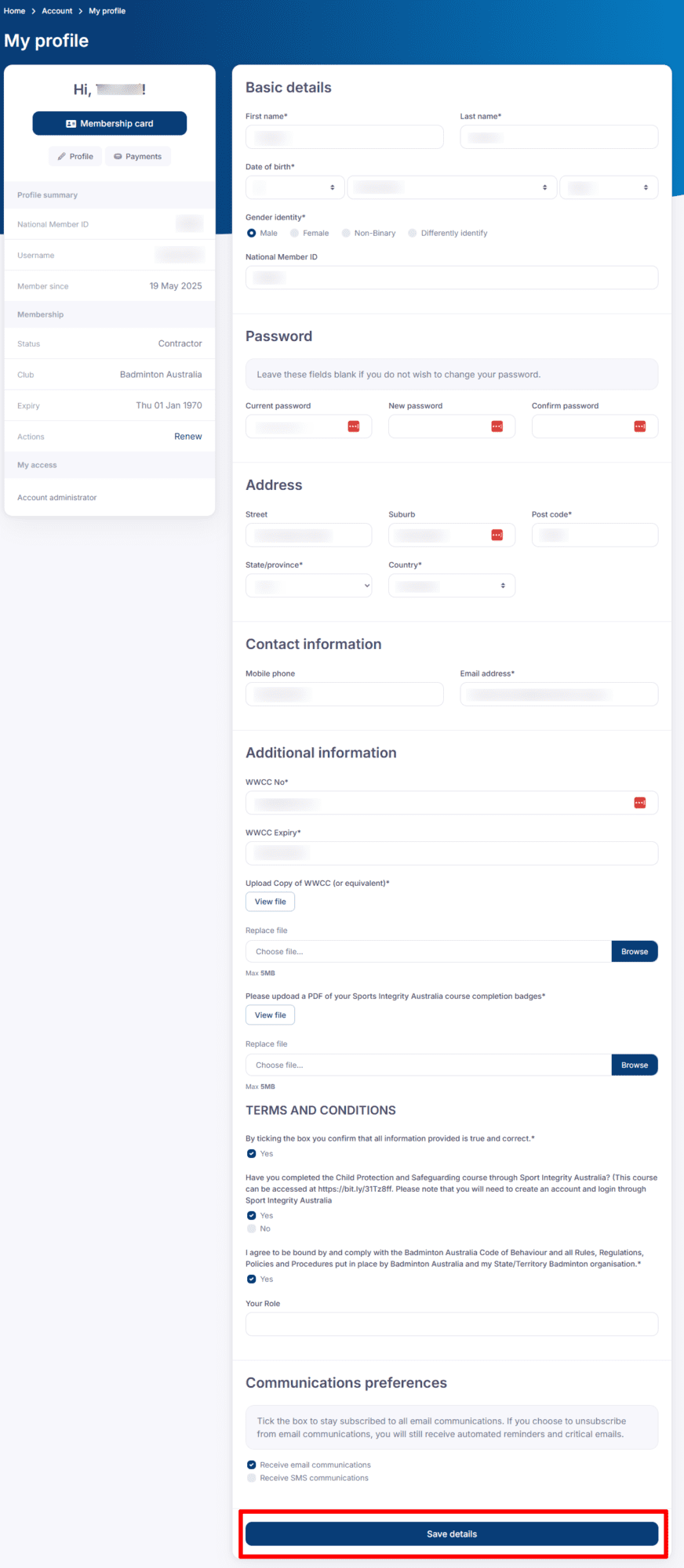Image resolution: width=684 pixels, height=1568 pixels.
Task: Switch to the Profile tab
Action: click(x=75, y=157)
